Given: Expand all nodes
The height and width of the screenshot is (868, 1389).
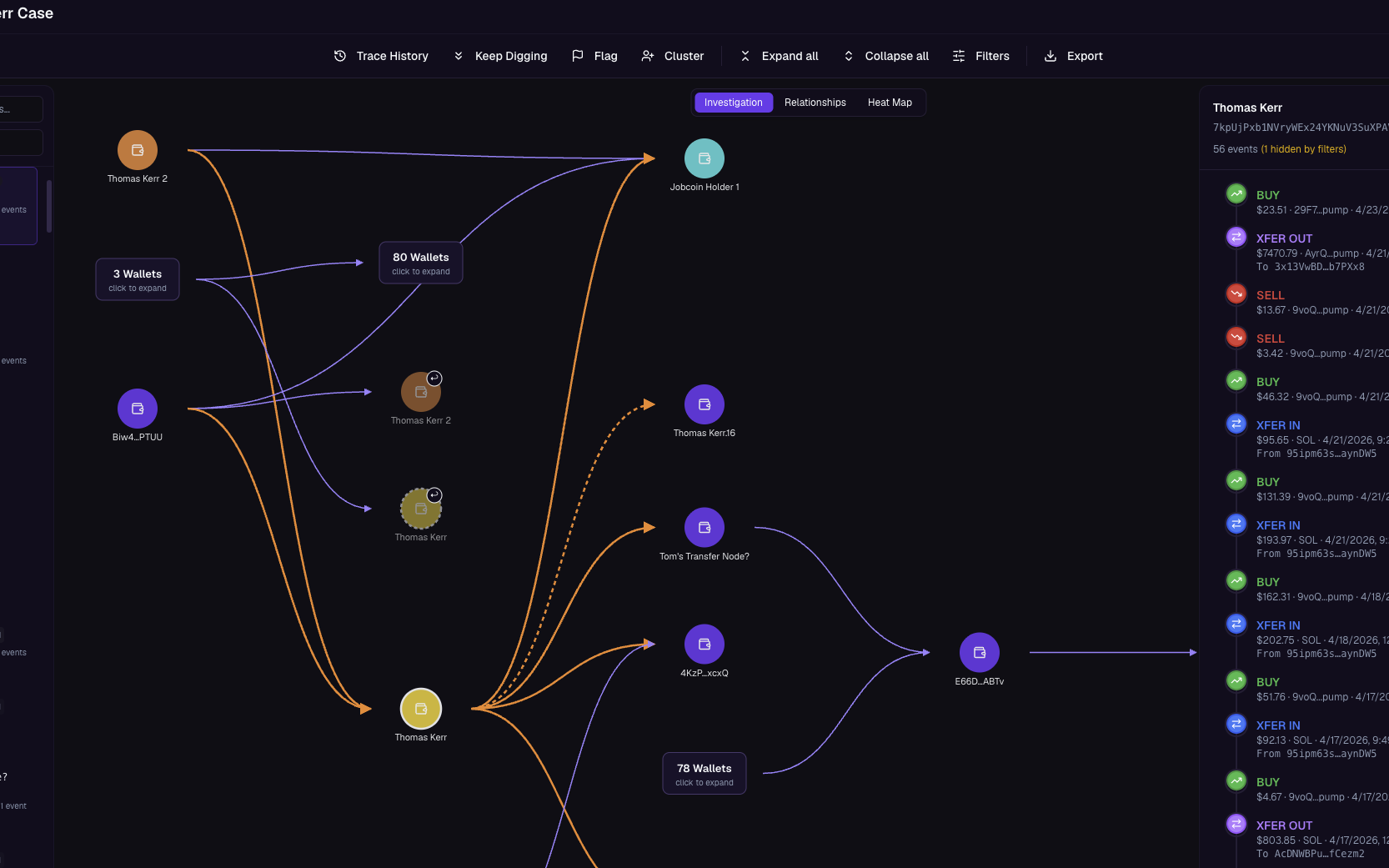Looking at the screenshot, I should pyautogui.click(x=780, y=56).
